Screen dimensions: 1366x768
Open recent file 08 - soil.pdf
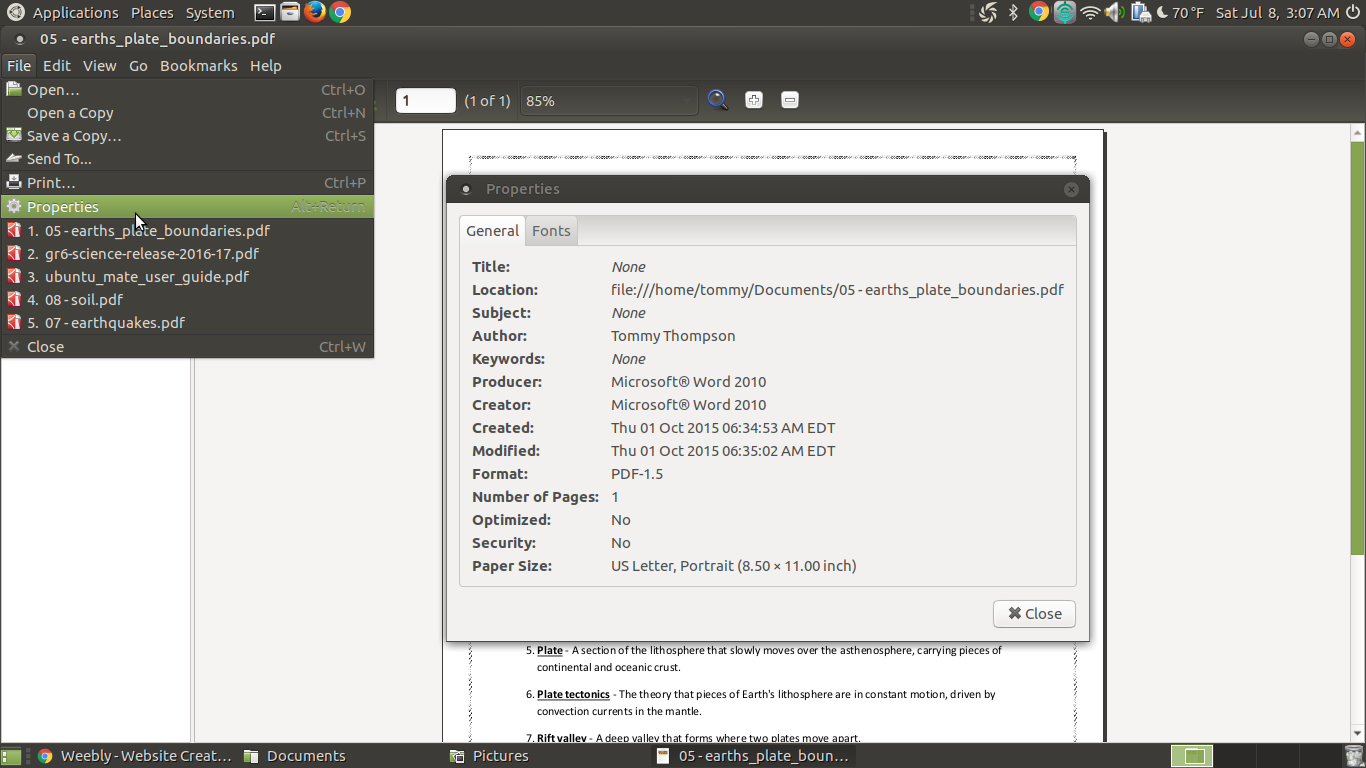(187, 300)
